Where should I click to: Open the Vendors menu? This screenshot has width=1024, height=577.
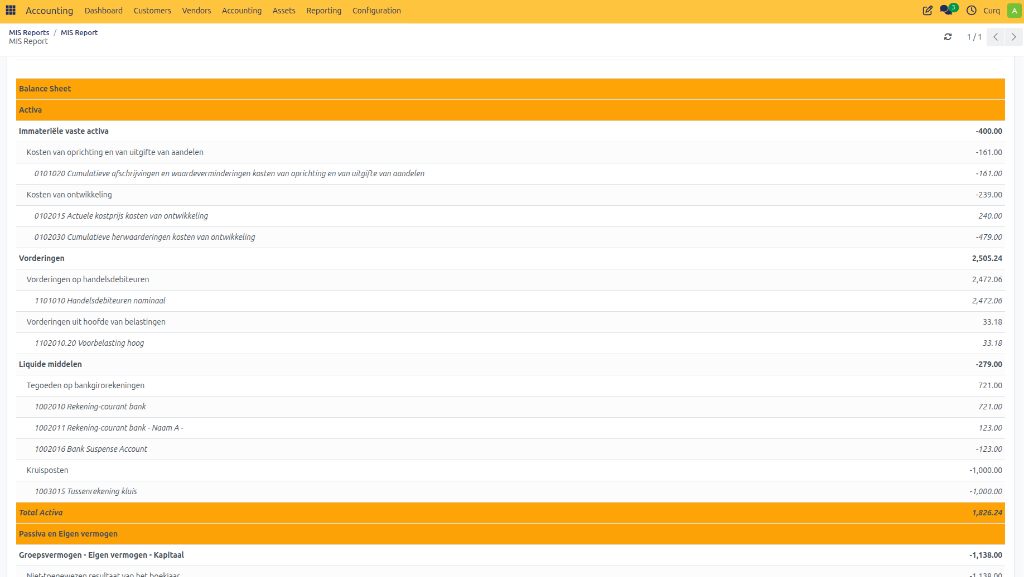[x=197, y=10]
